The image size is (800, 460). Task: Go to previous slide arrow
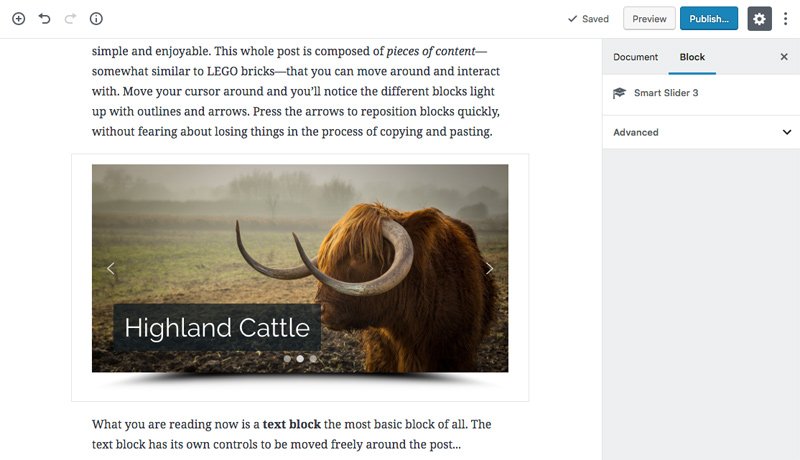(111, 268)
